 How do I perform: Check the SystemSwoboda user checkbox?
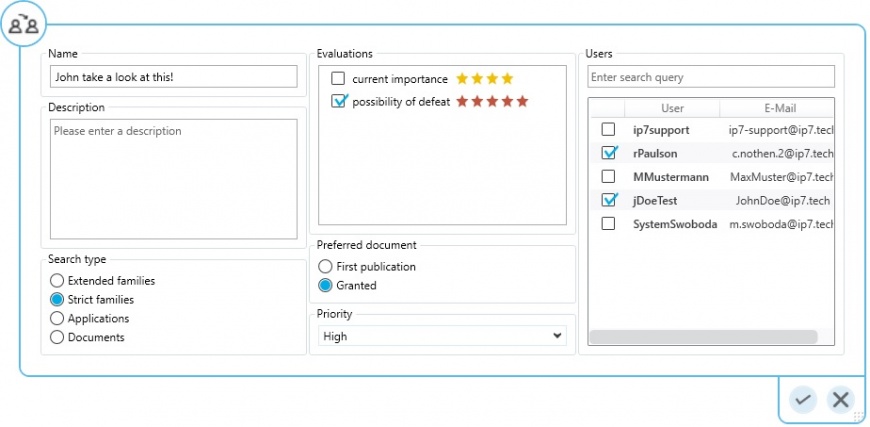(x=608, y=224)
